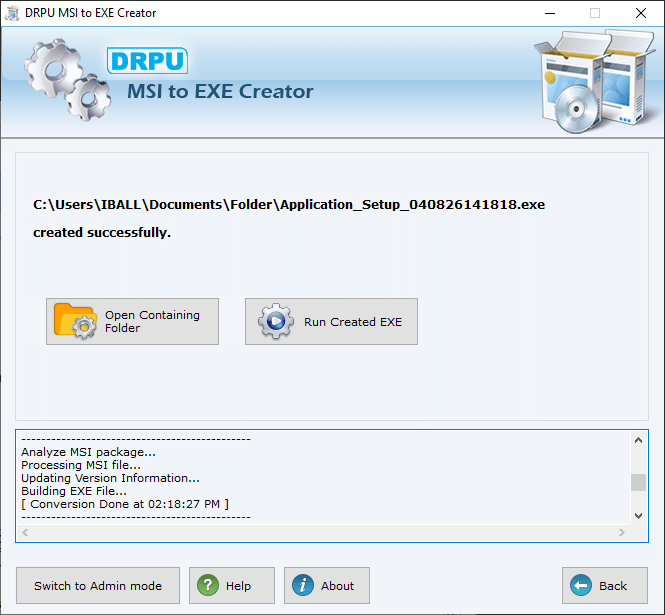The image size is (665, 615).
Task: Click the vertical scrollbar thumb in log
Action: [x=638, y=482]
